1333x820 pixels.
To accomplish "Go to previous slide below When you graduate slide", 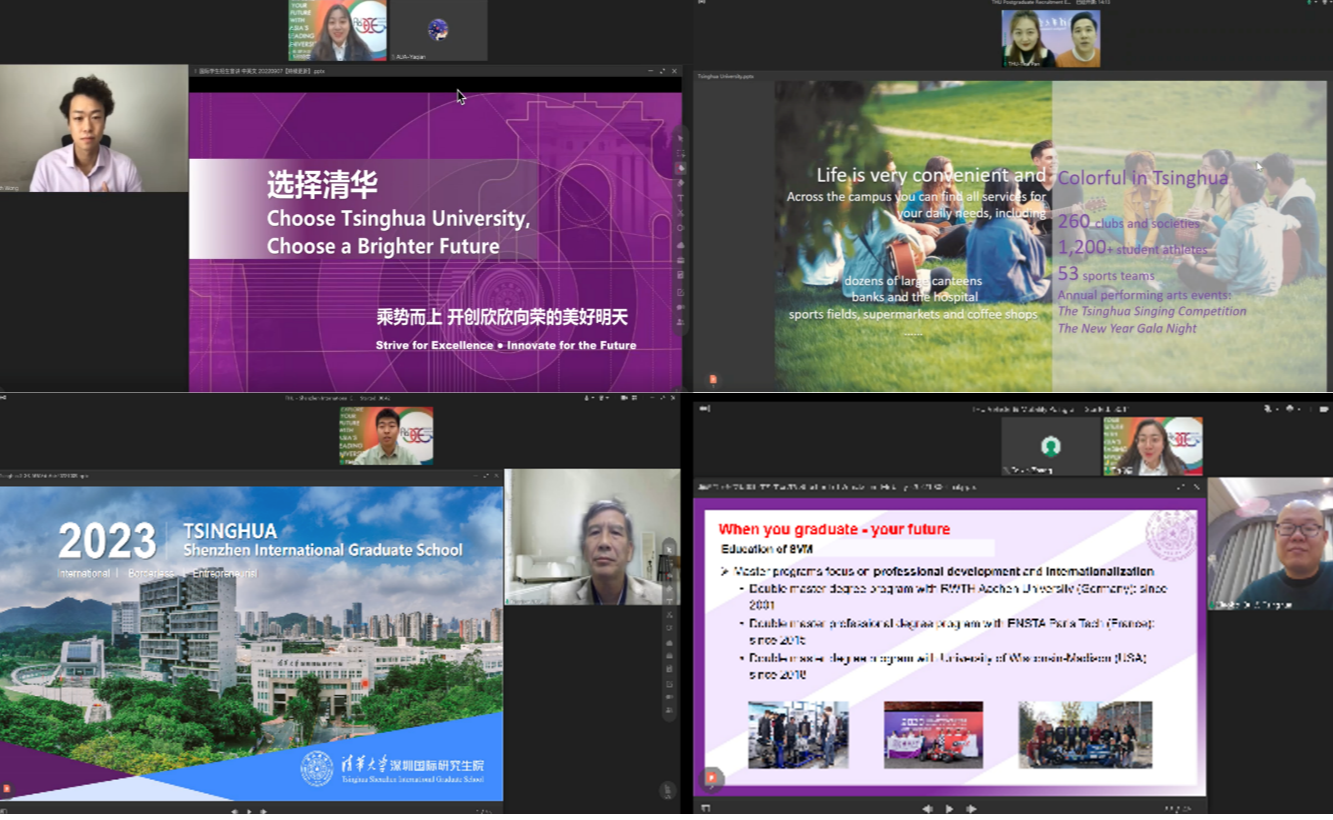I will pyautogui.click(x=927, y=808).
